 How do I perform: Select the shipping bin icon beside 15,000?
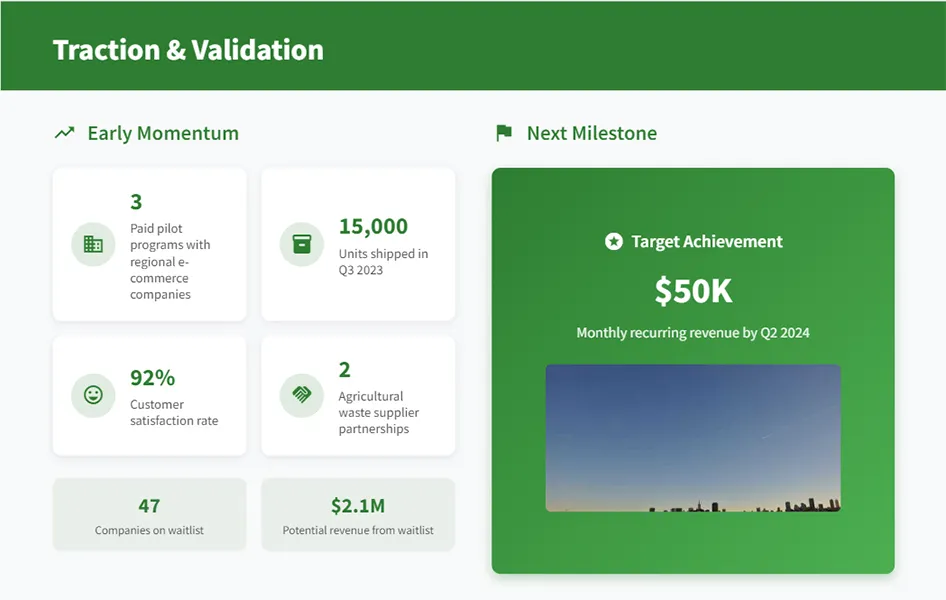(301, 243)
